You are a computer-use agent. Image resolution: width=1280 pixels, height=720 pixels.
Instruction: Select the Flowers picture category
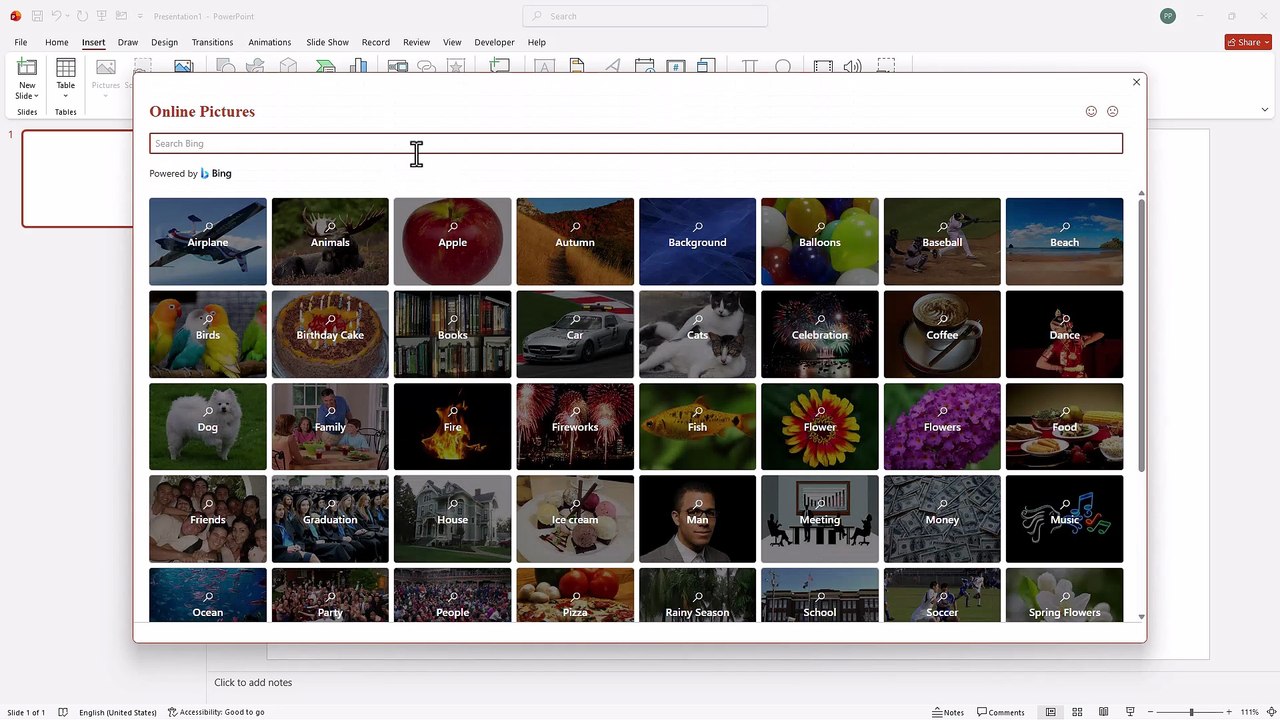point(942,426)
